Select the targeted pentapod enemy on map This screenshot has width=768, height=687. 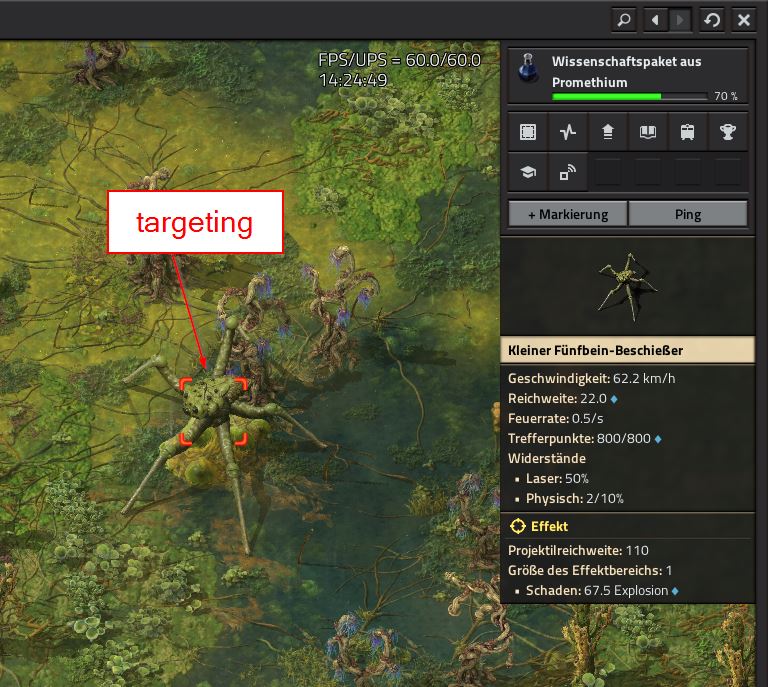pos(213,411)
